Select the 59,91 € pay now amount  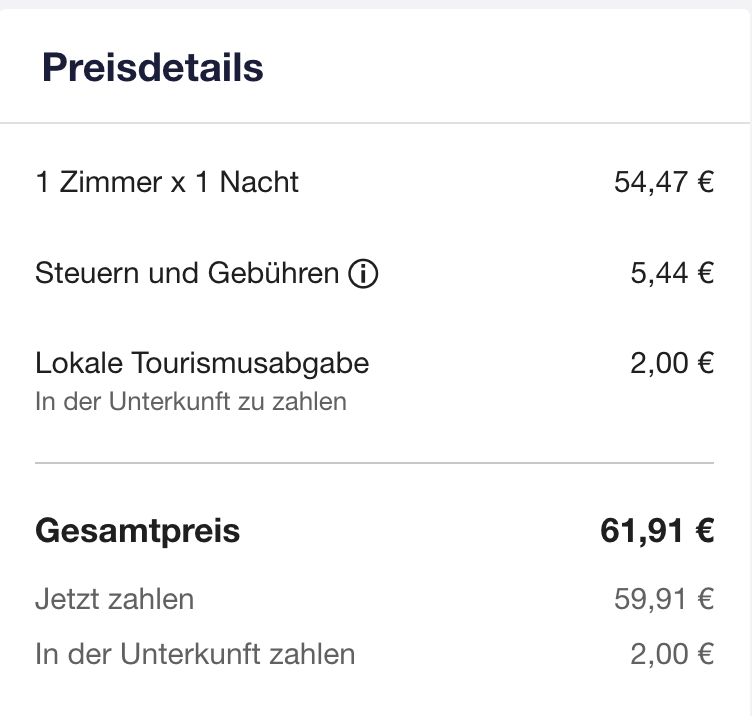(664, 599)
